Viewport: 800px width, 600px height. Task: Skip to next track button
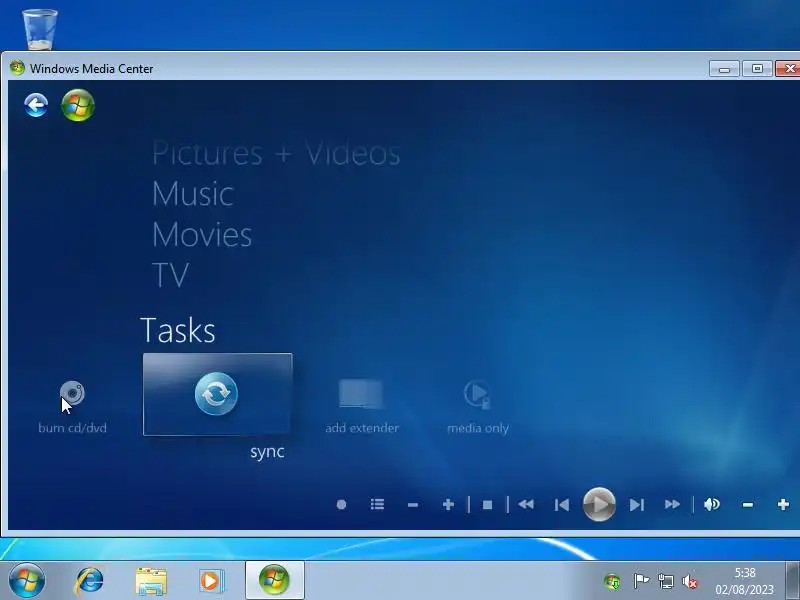(637, 505)
